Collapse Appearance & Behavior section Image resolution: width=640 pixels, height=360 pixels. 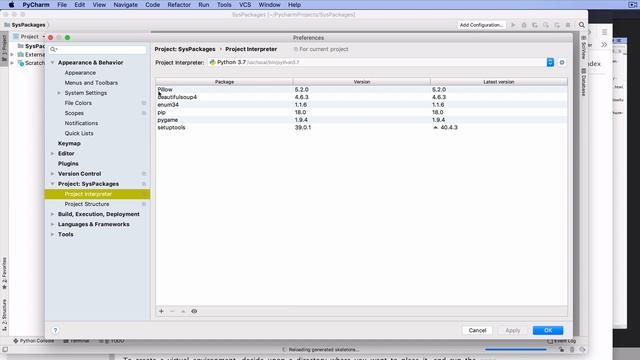click(x=53, y=62)
